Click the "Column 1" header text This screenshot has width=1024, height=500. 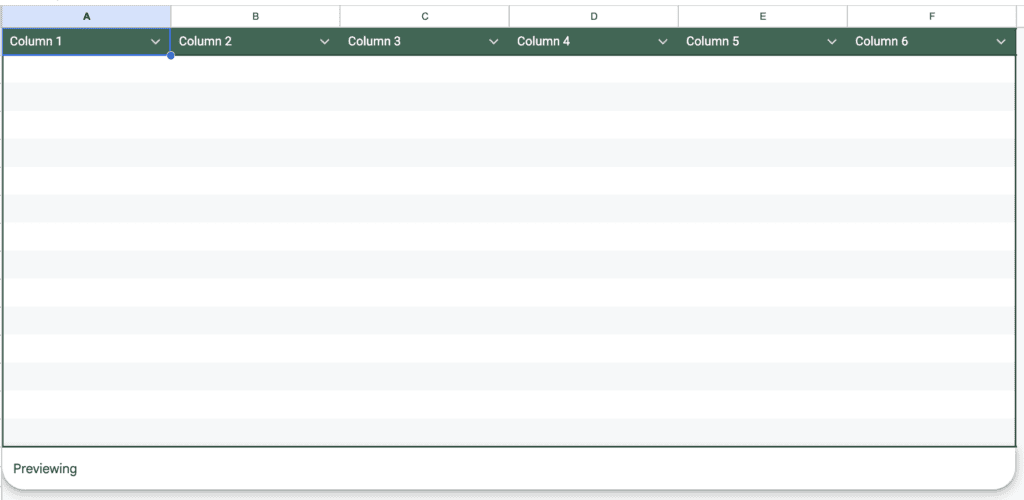36,42
